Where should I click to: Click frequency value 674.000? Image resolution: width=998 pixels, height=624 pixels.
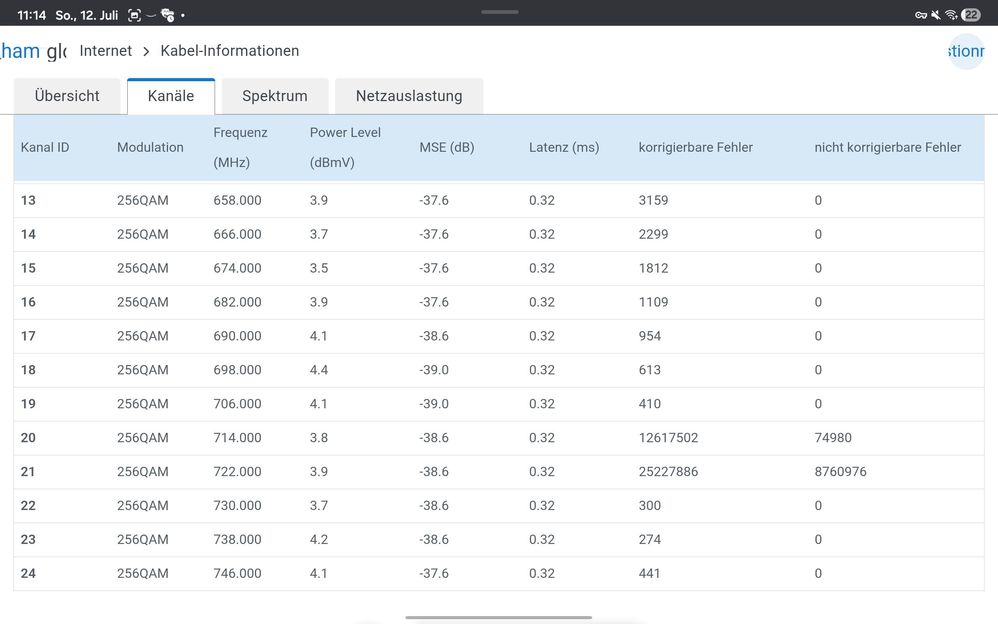pos(237,268)
